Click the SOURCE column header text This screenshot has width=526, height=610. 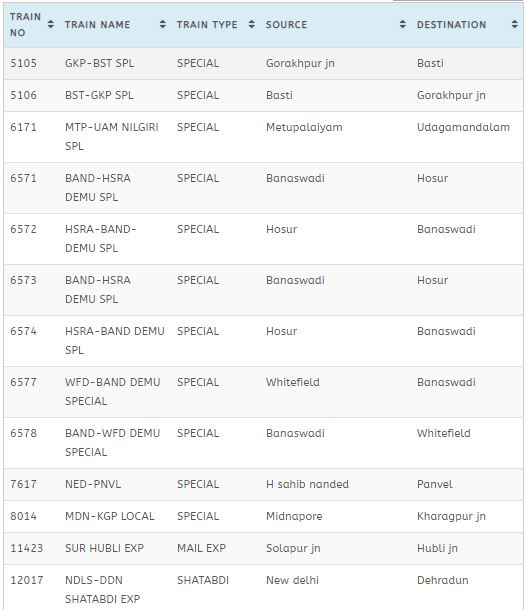(287, 25)
